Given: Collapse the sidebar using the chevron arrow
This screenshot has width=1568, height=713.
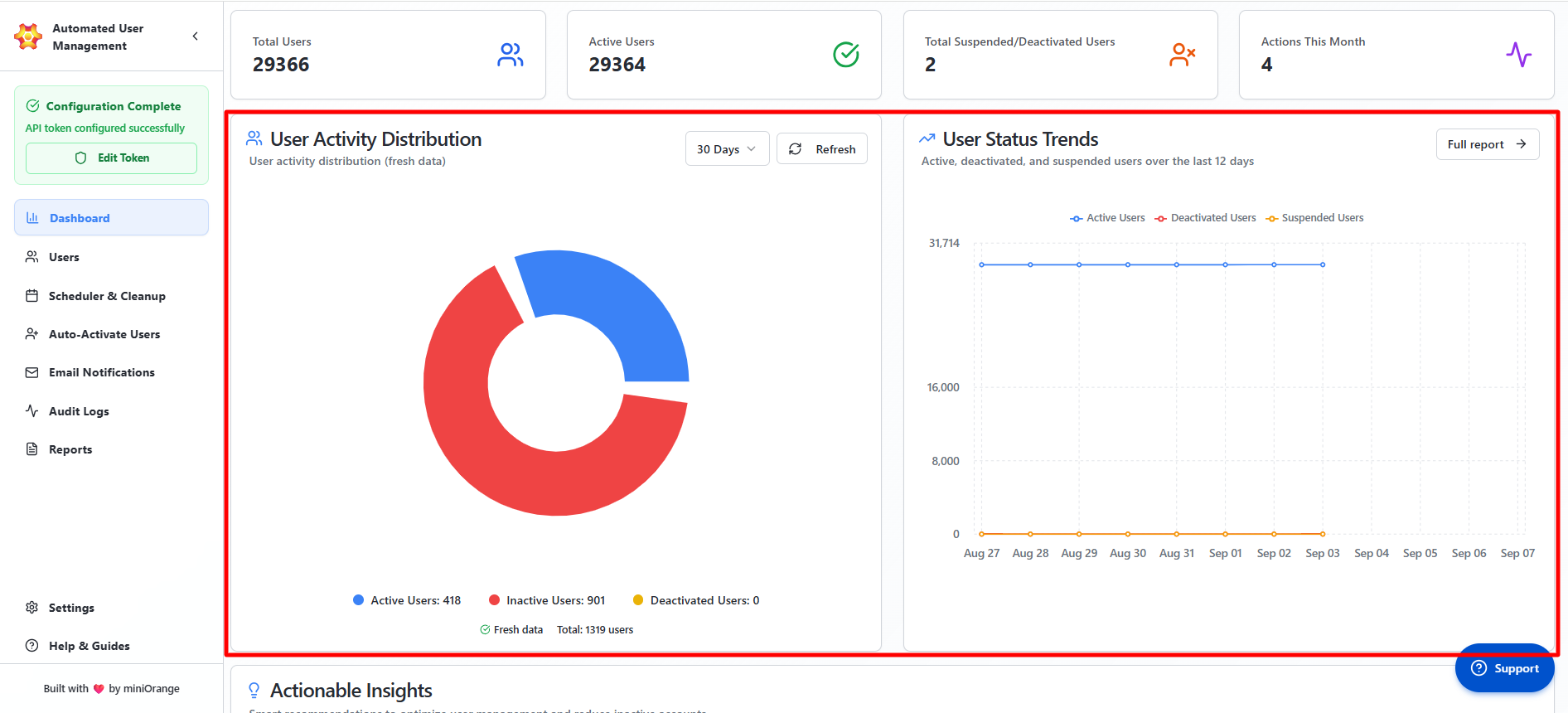Looking at the screenshot, I should pos(196,36).
